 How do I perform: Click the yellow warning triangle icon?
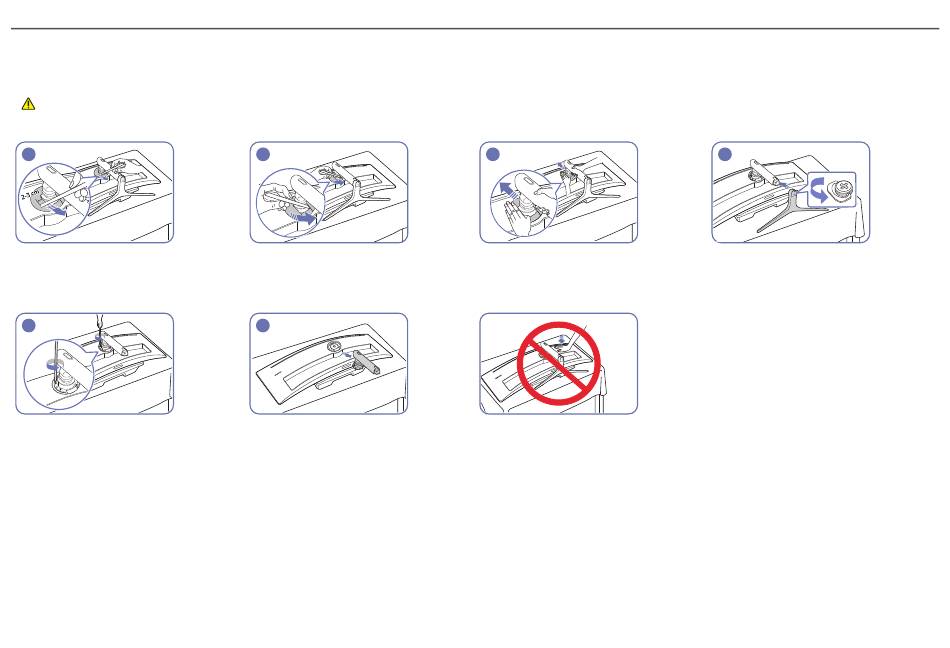28,104
